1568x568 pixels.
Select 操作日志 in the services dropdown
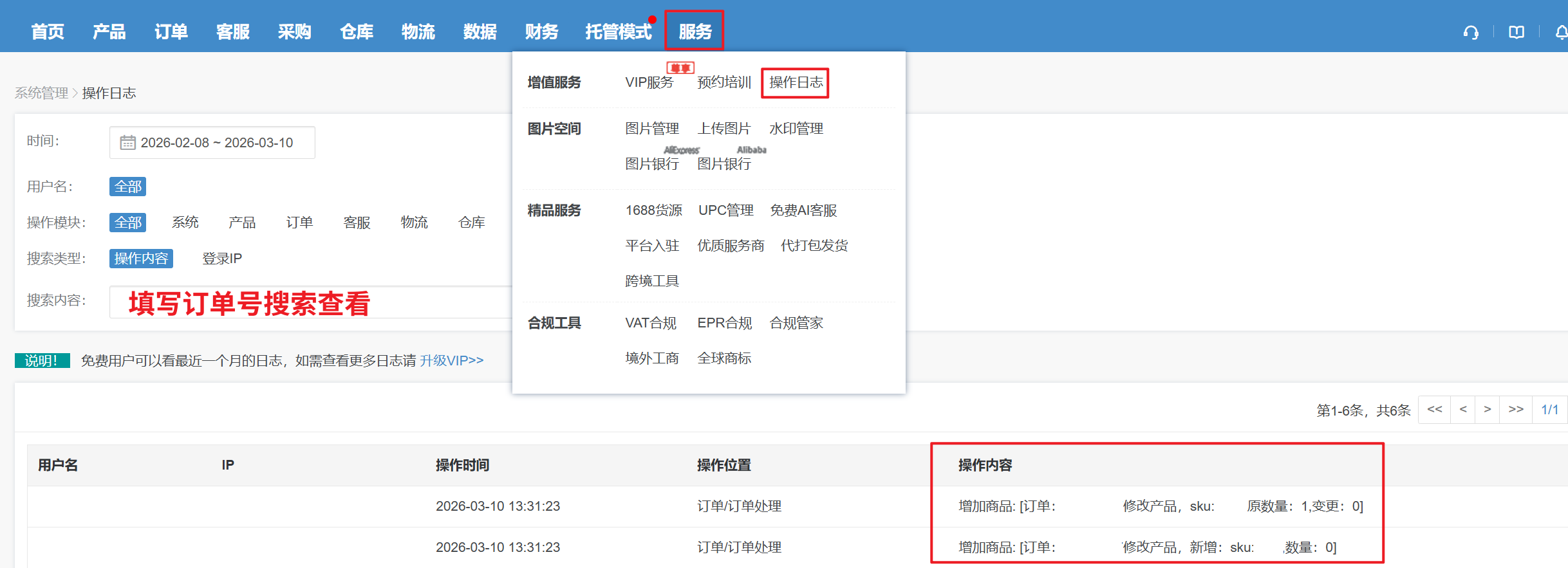pos(796,82)
